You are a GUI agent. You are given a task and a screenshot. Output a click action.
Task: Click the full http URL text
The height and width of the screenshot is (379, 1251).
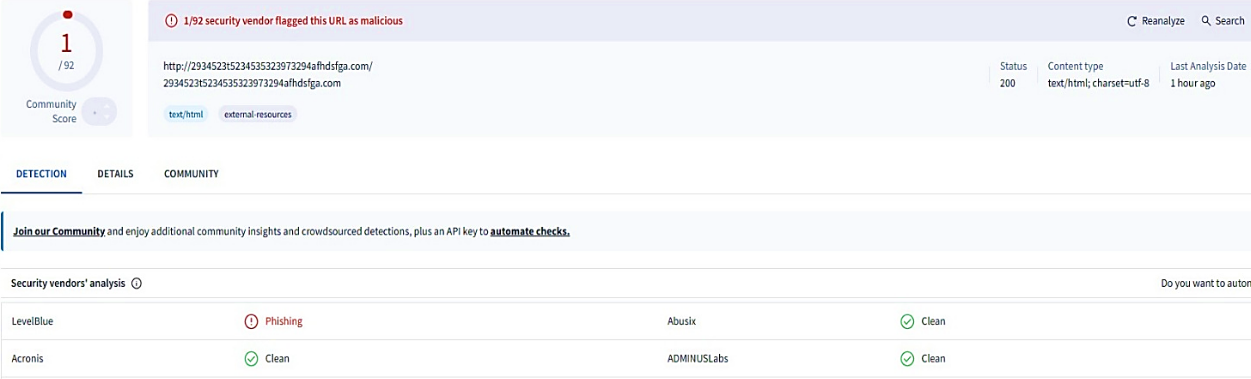[x=268, y=66]
